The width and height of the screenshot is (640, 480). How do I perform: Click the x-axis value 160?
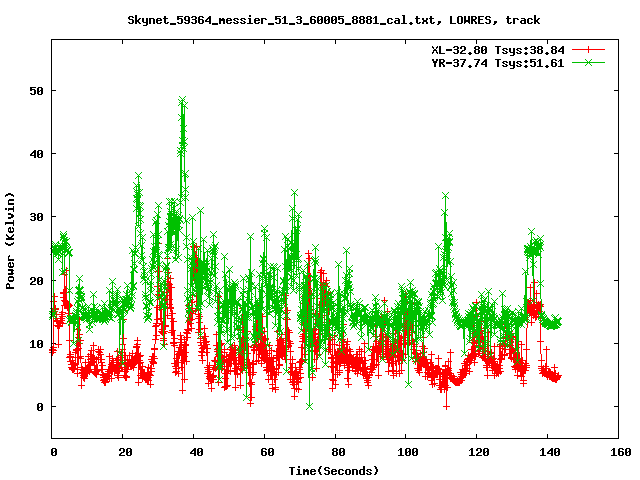(x=621, y=452)
